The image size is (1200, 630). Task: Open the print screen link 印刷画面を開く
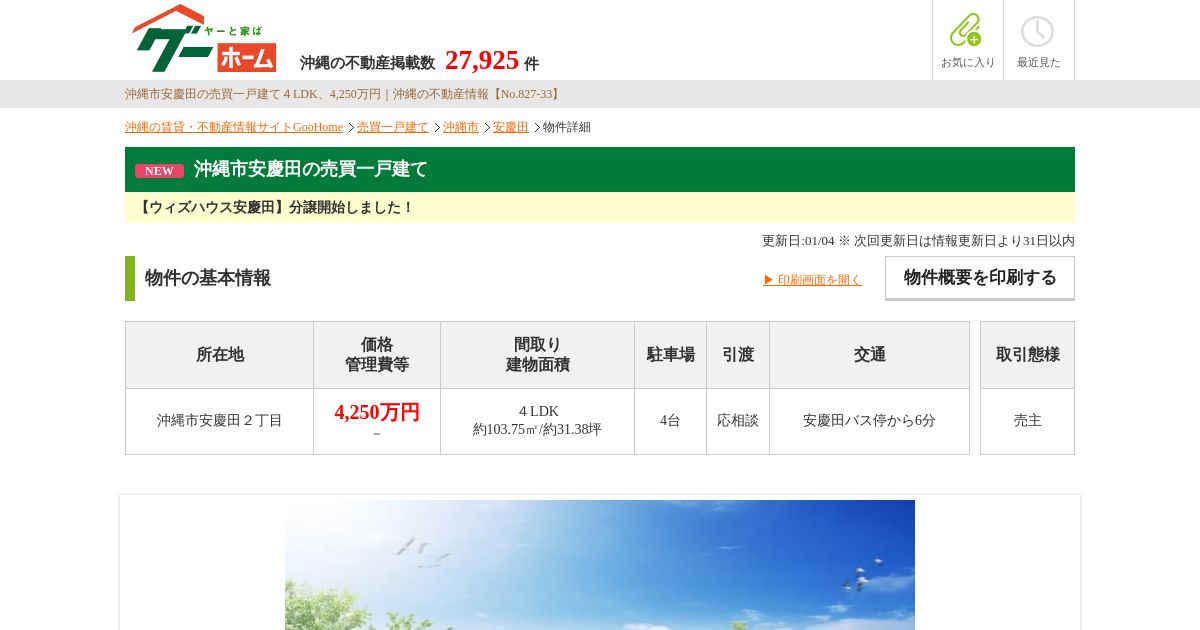coord(812,280)
